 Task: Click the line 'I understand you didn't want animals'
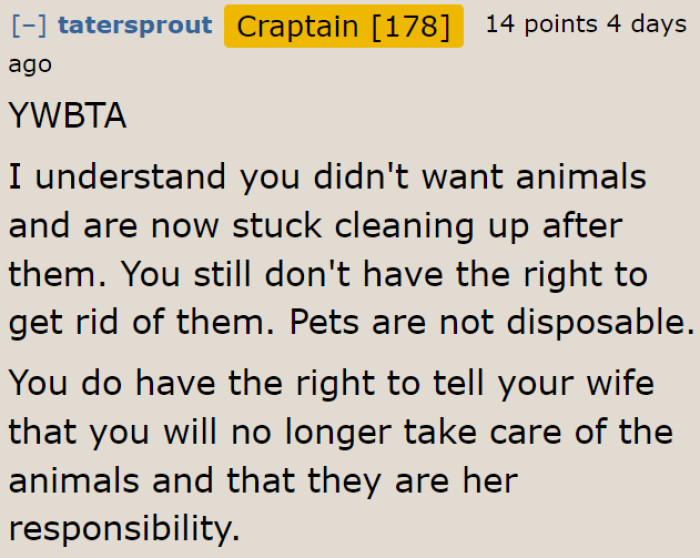[327, 177]
